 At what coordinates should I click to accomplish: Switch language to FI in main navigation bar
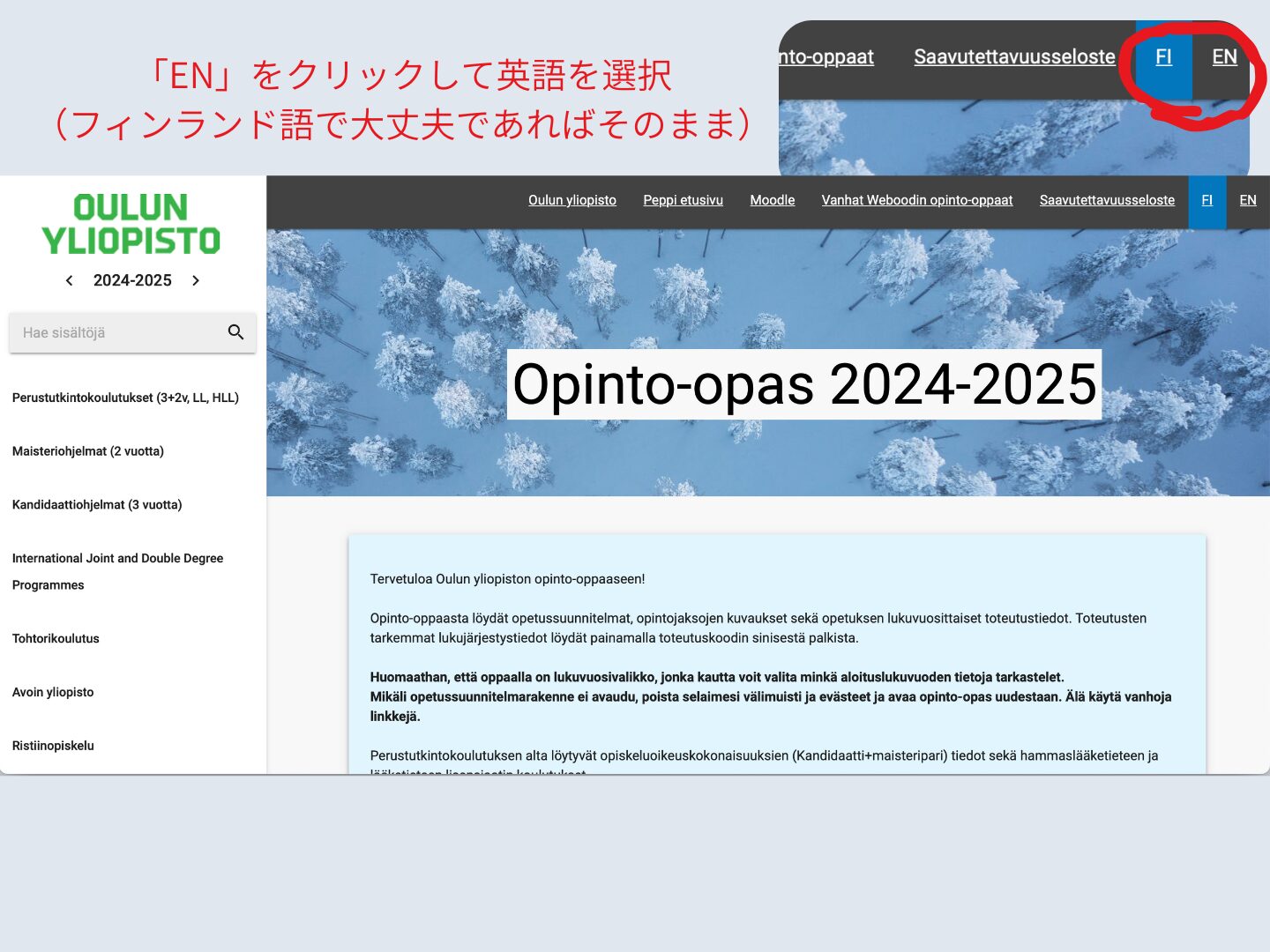(x=1206, y=200)
